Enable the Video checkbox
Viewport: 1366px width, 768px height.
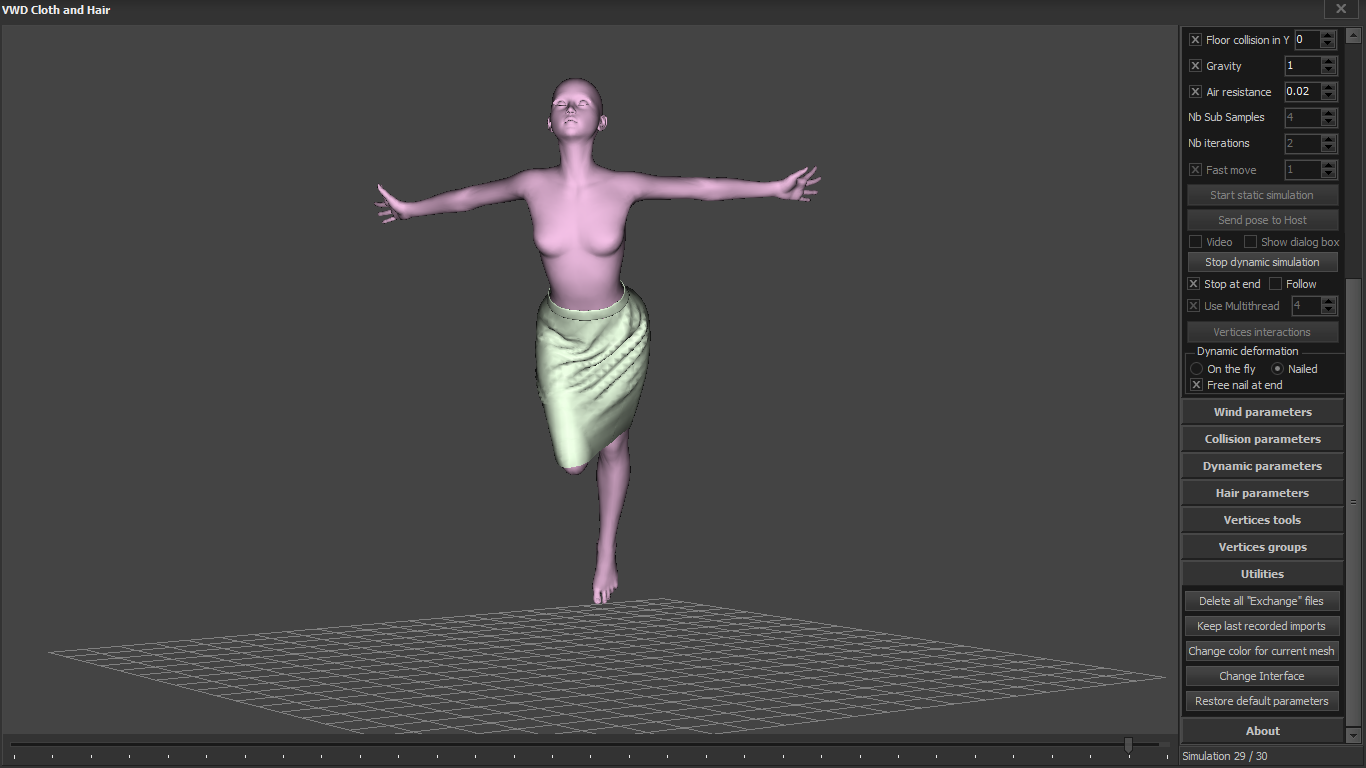(1195, 242)
